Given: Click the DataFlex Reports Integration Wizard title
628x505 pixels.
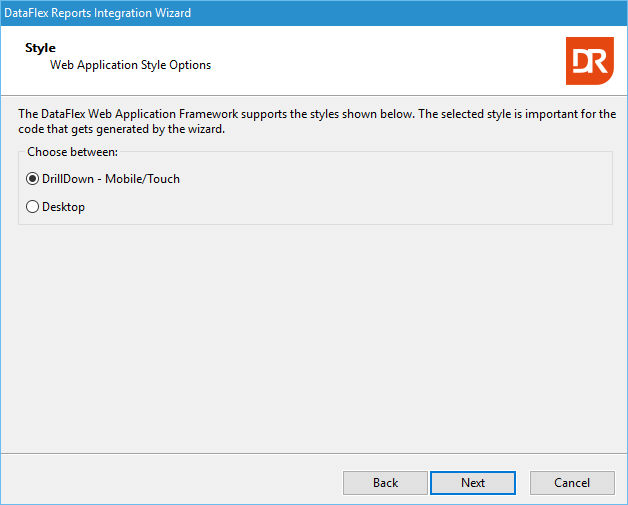Looking at the screenshot, I should 97,13.
